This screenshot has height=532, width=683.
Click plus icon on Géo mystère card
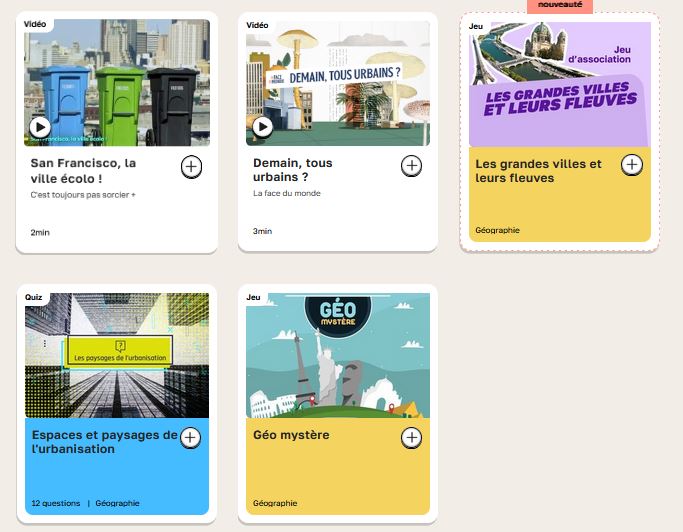point(411,438)
